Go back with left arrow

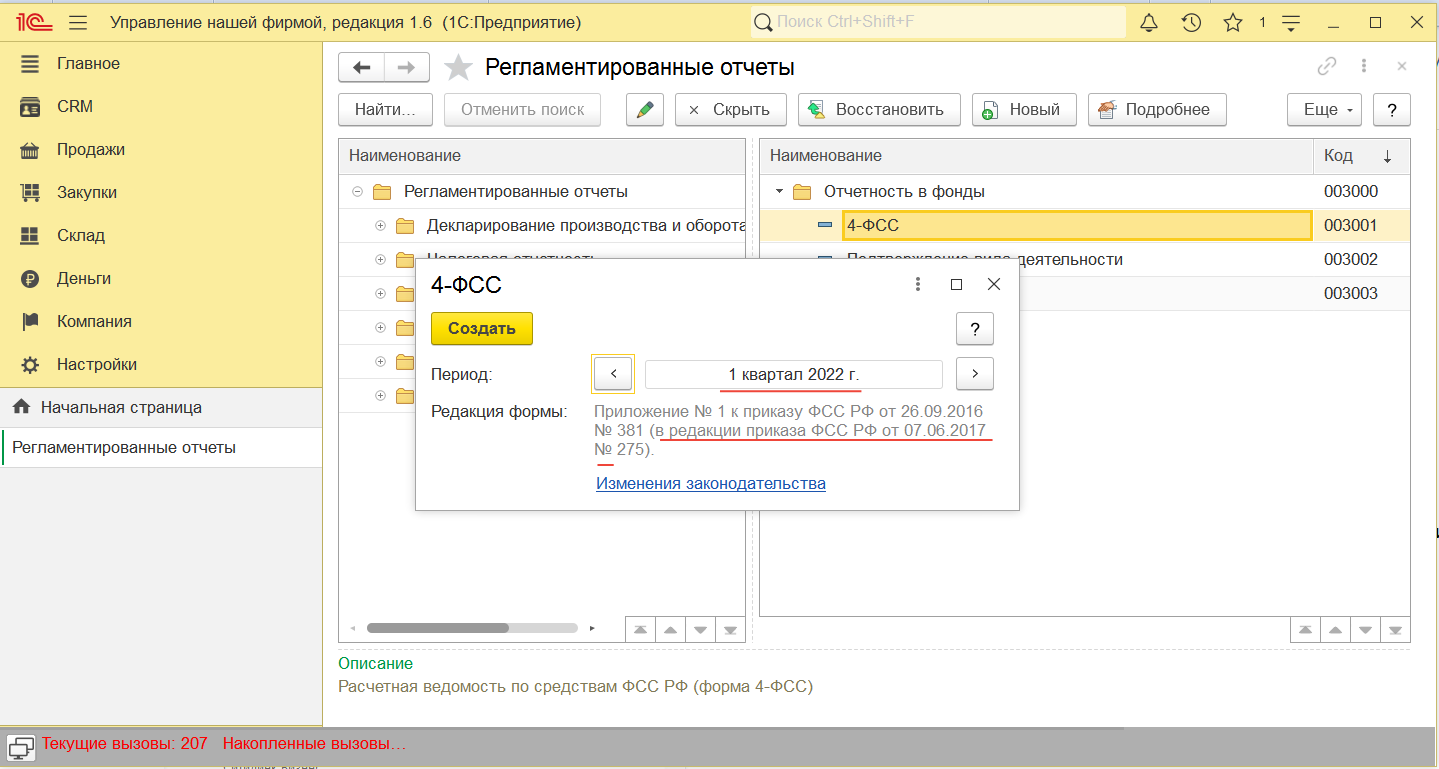click(x=362, y=67)
